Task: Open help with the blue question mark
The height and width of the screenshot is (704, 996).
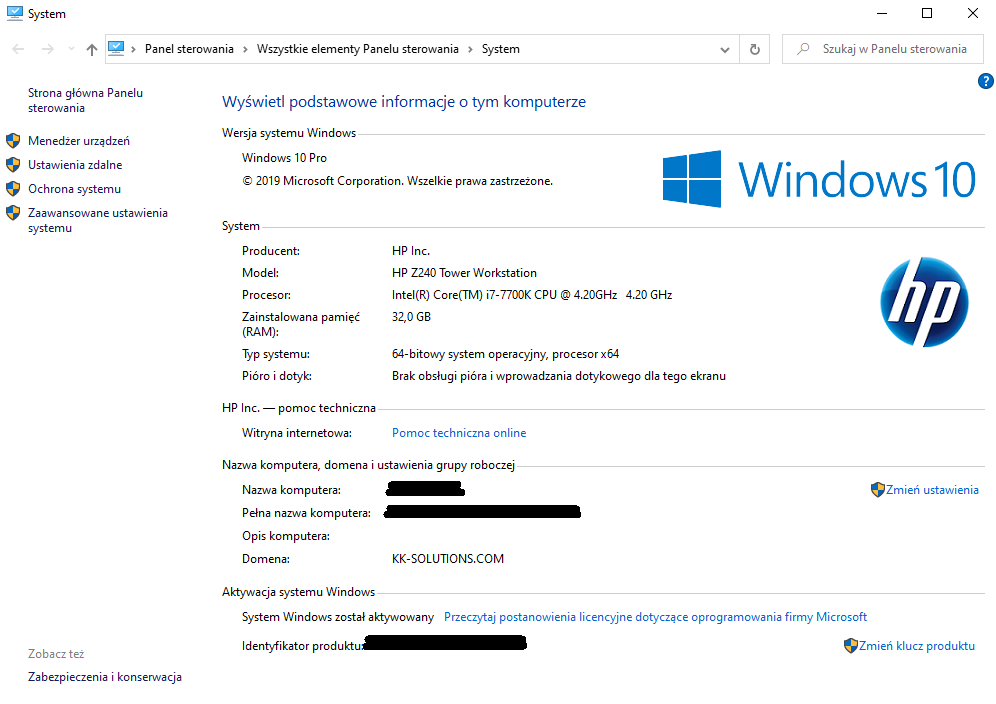Action: click(986, 81)
